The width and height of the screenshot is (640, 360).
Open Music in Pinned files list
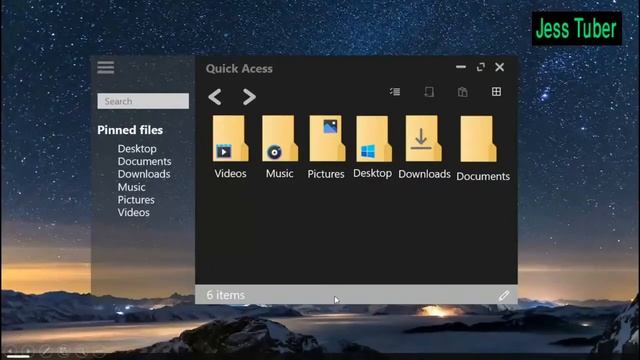click(x=131, y=187)
